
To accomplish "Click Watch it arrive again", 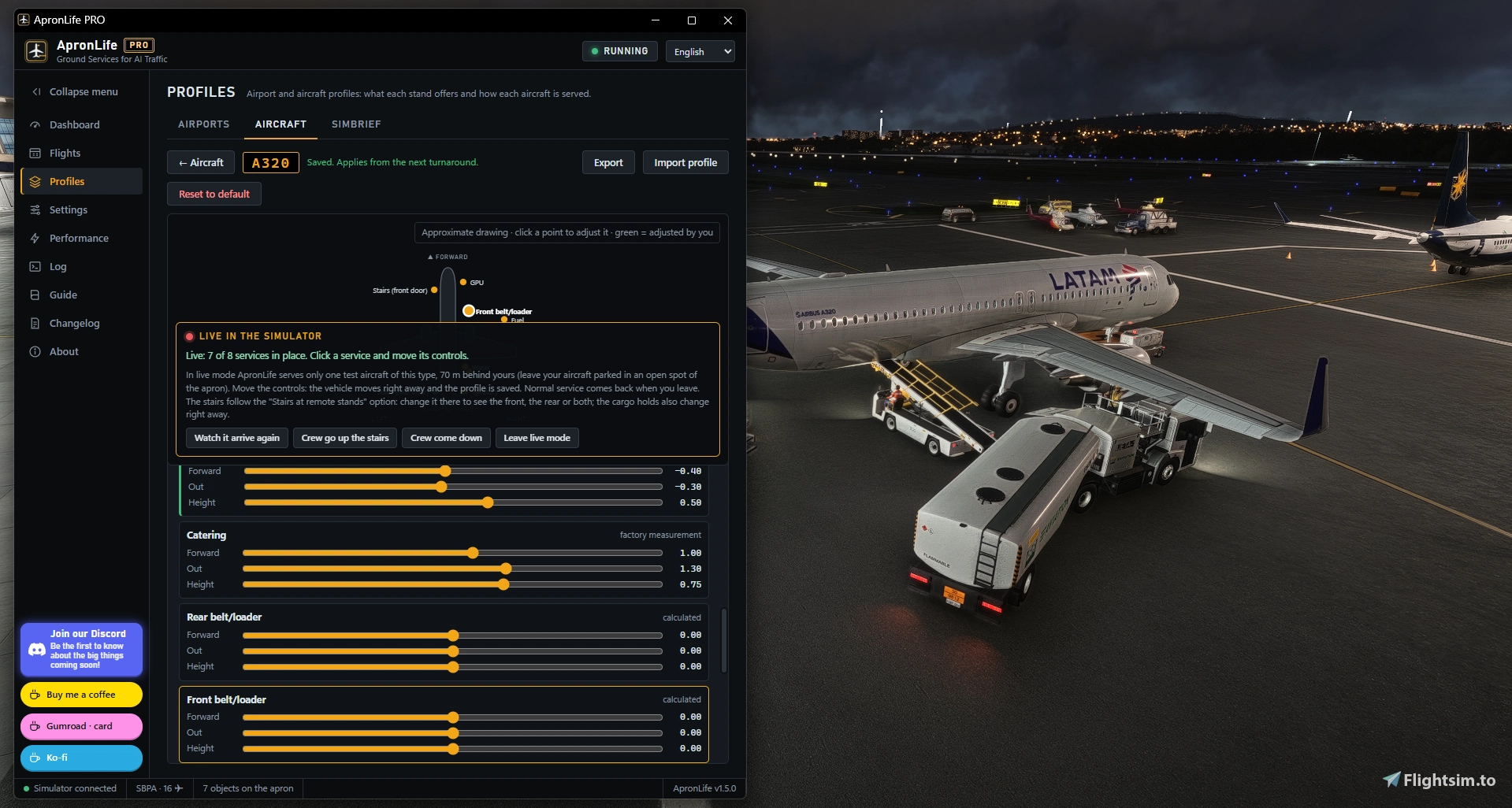I will (x=237, y=438).
